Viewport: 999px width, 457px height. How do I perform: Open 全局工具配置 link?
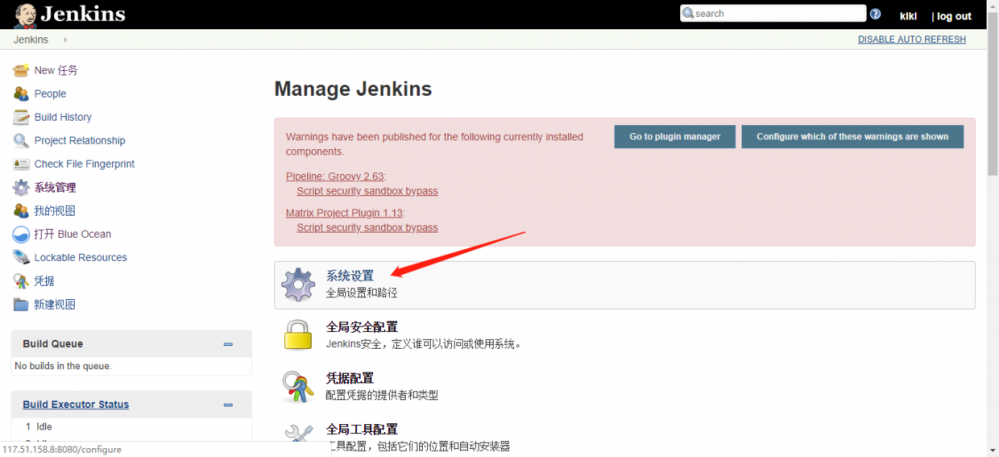point(362,430)
